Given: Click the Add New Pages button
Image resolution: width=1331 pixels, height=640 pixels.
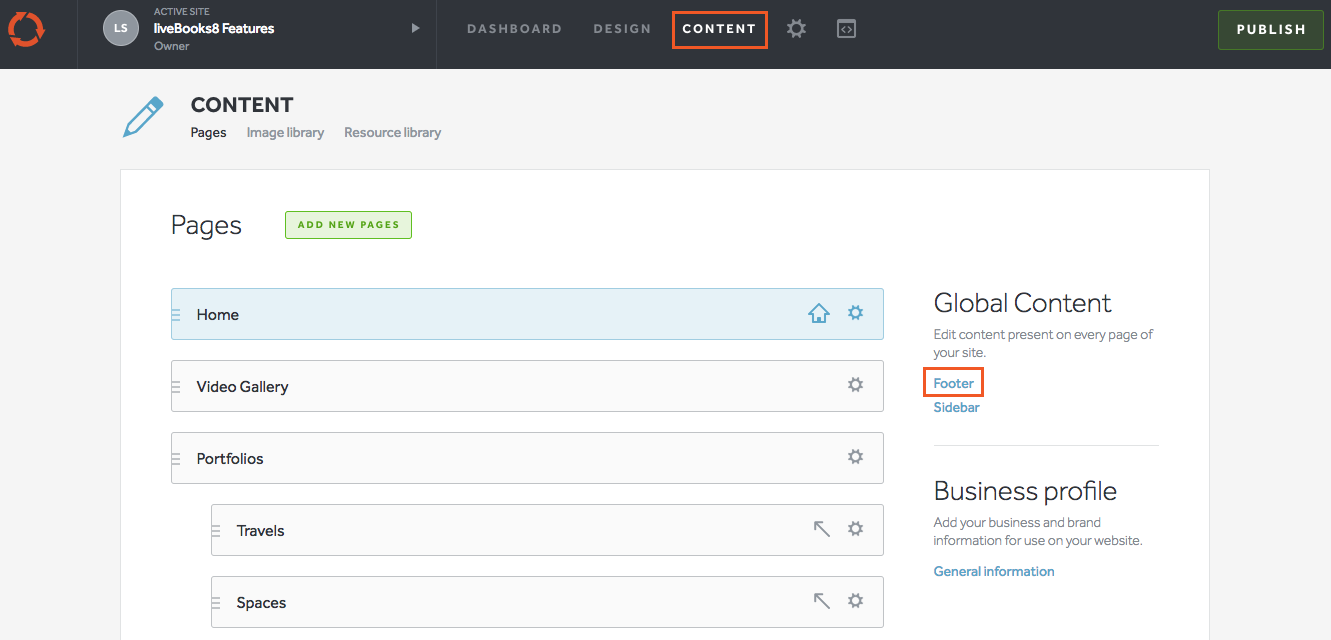Looking at the screenshot, I should coord(348,225).
